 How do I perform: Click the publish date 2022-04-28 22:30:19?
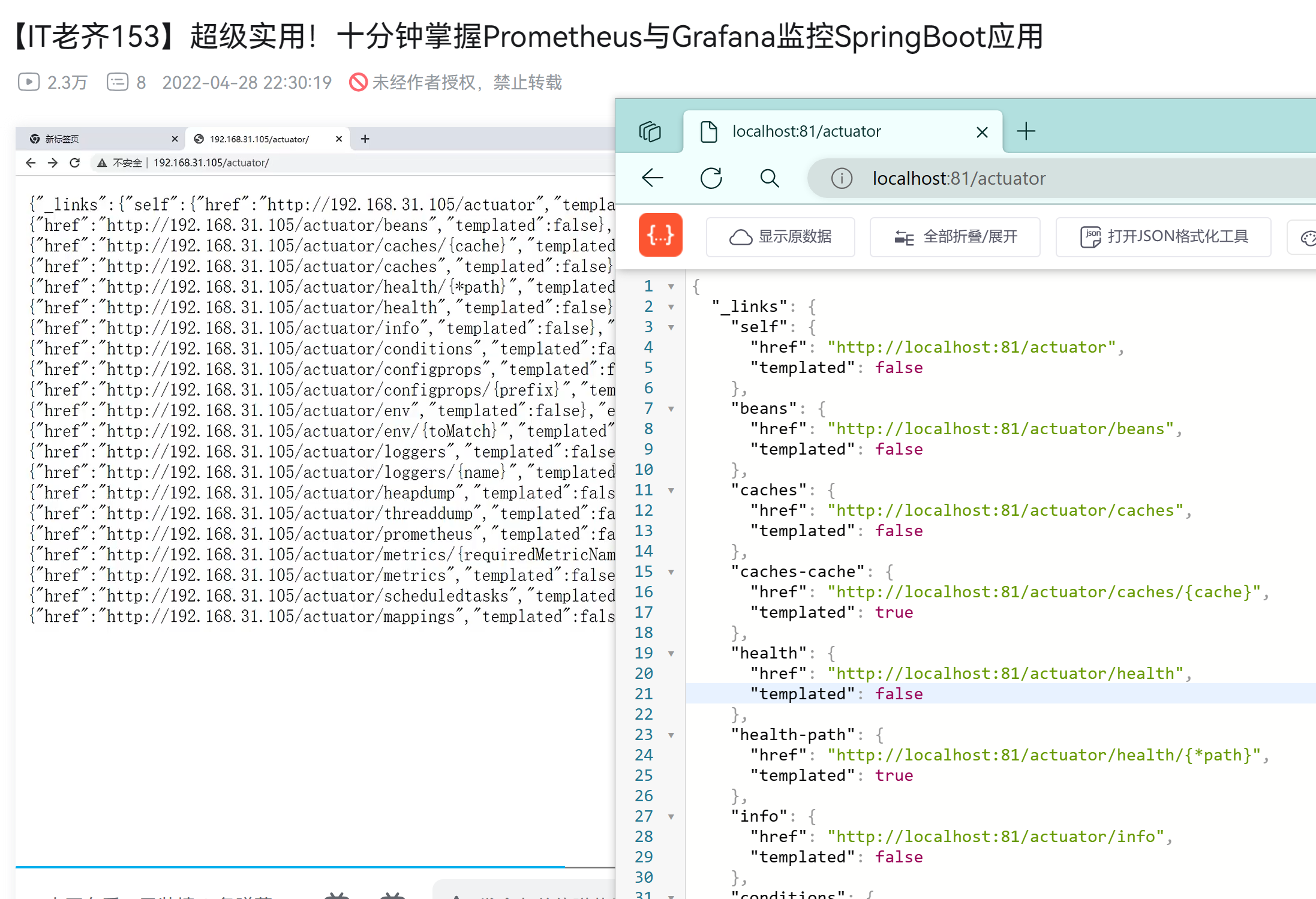(247, 82)
